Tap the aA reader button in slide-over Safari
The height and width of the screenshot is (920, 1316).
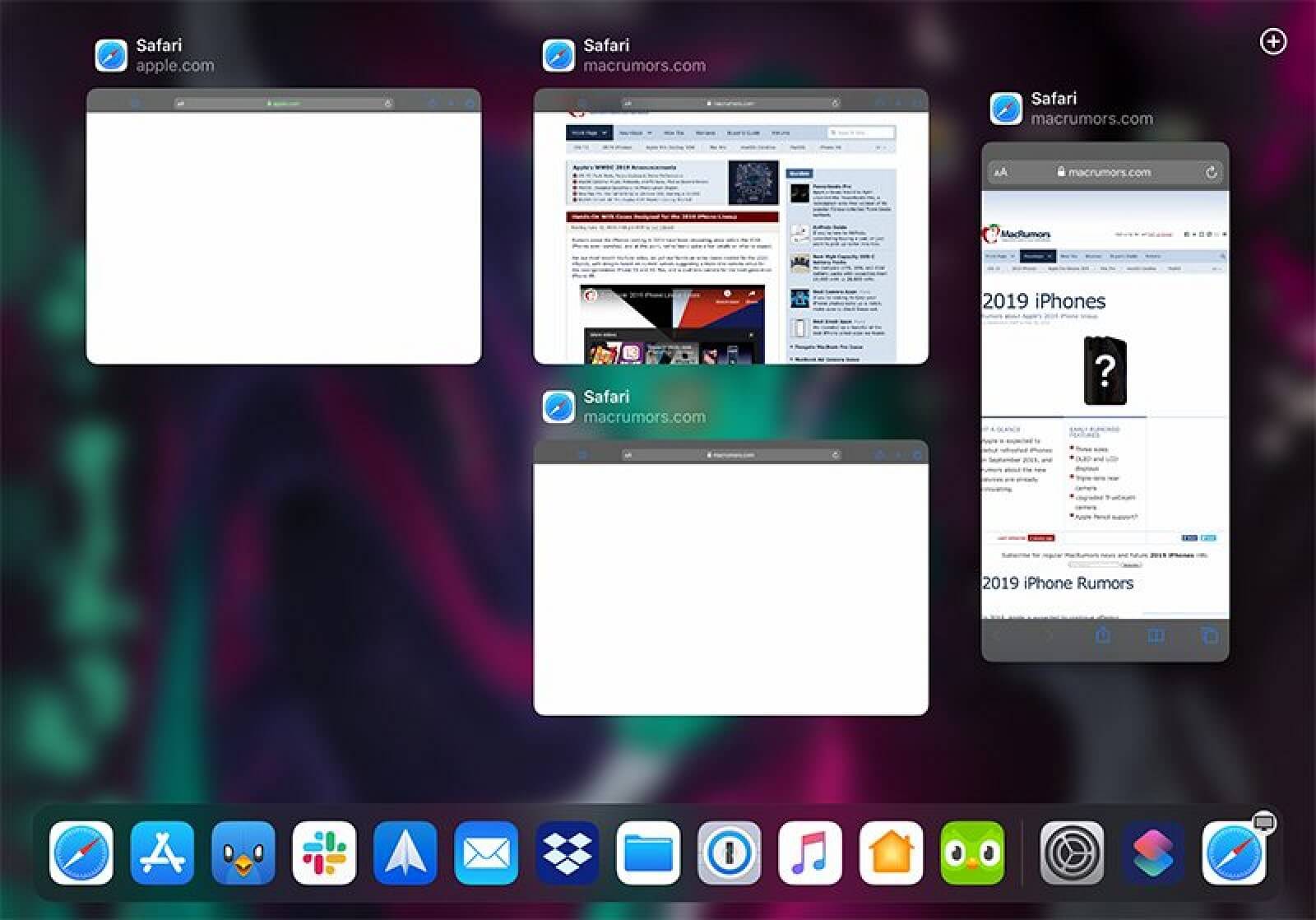1000,172
